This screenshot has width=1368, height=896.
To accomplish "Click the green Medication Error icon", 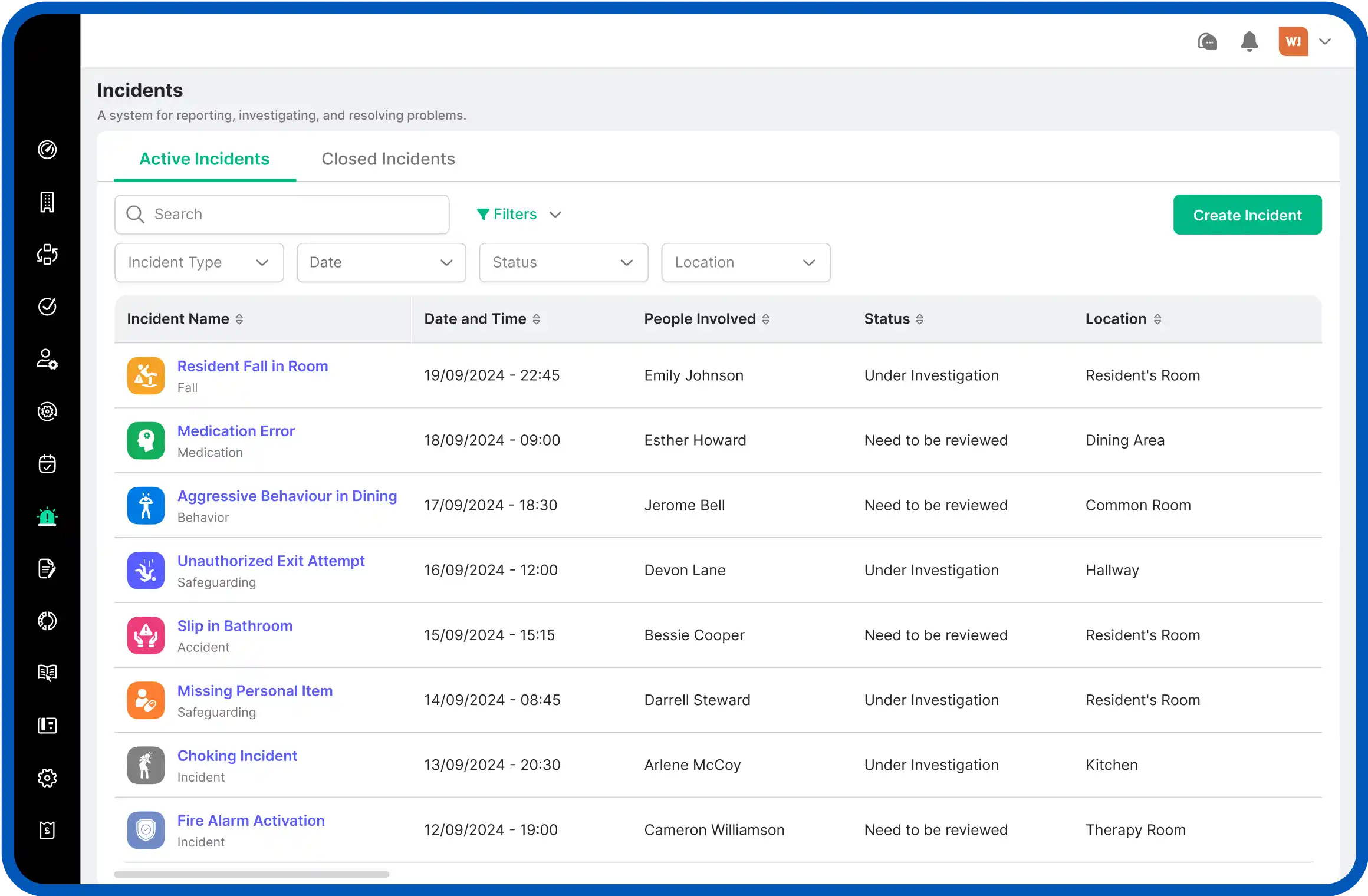I will click(146, 440).
